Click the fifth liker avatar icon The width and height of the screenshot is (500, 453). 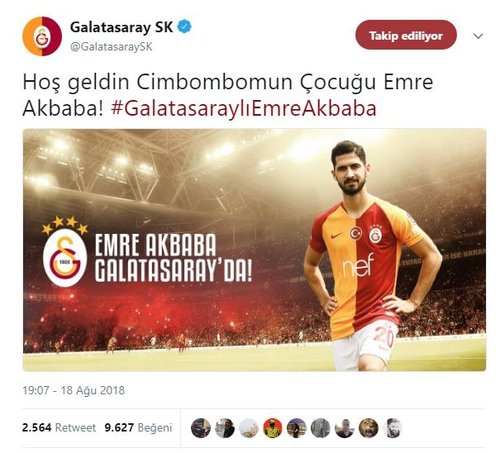[x=296, y=428]
